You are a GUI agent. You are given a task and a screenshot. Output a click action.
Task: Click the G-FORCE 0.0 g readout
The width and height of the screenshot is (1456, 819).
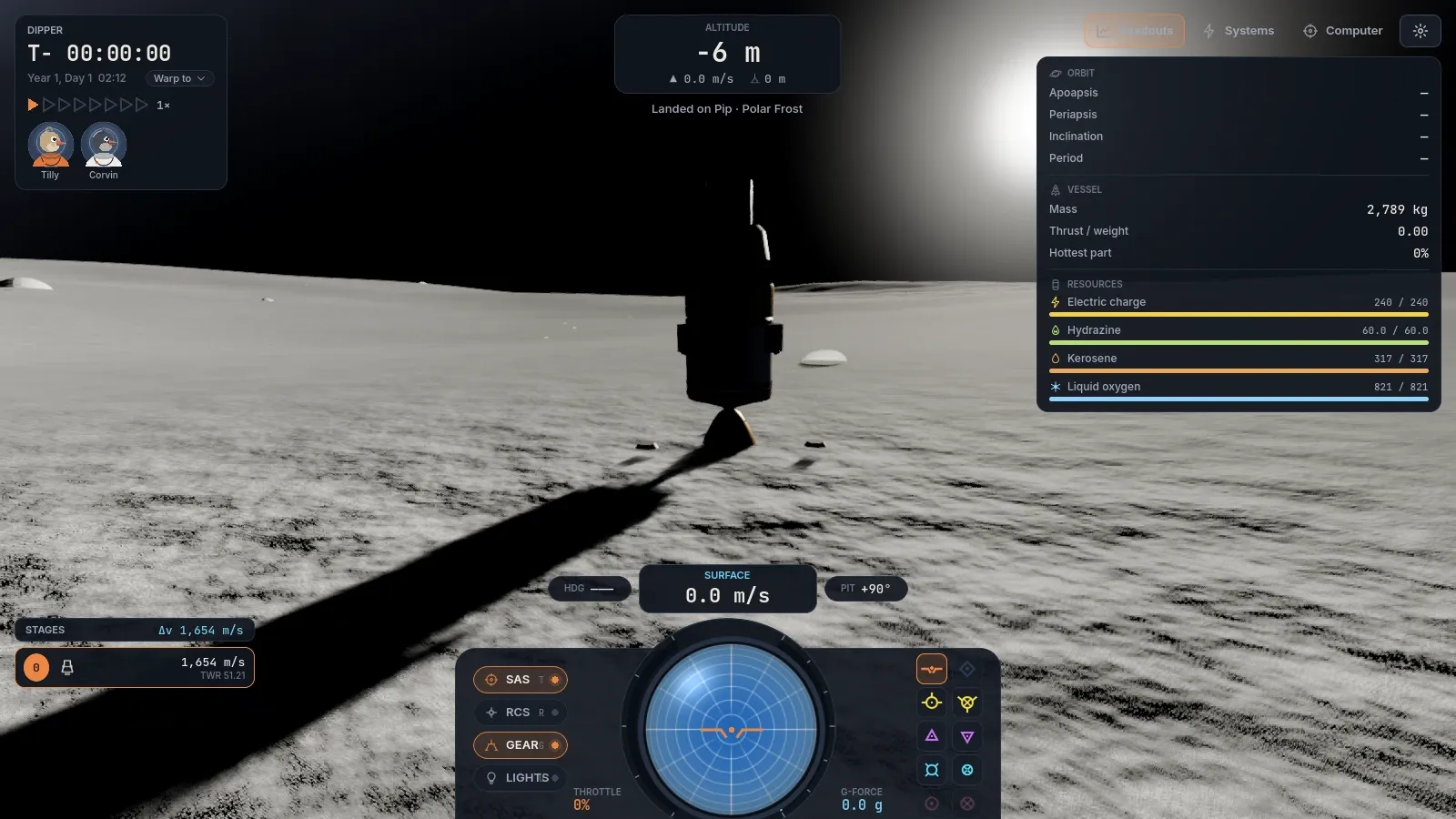click(862, 799)
